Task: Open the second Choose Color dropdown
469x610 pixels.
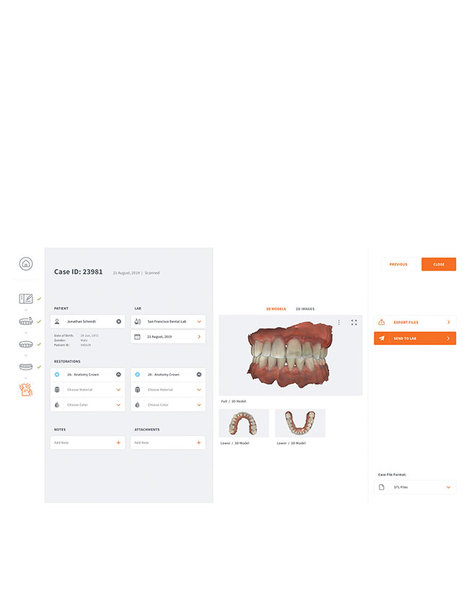Action: tap(168, 405)
